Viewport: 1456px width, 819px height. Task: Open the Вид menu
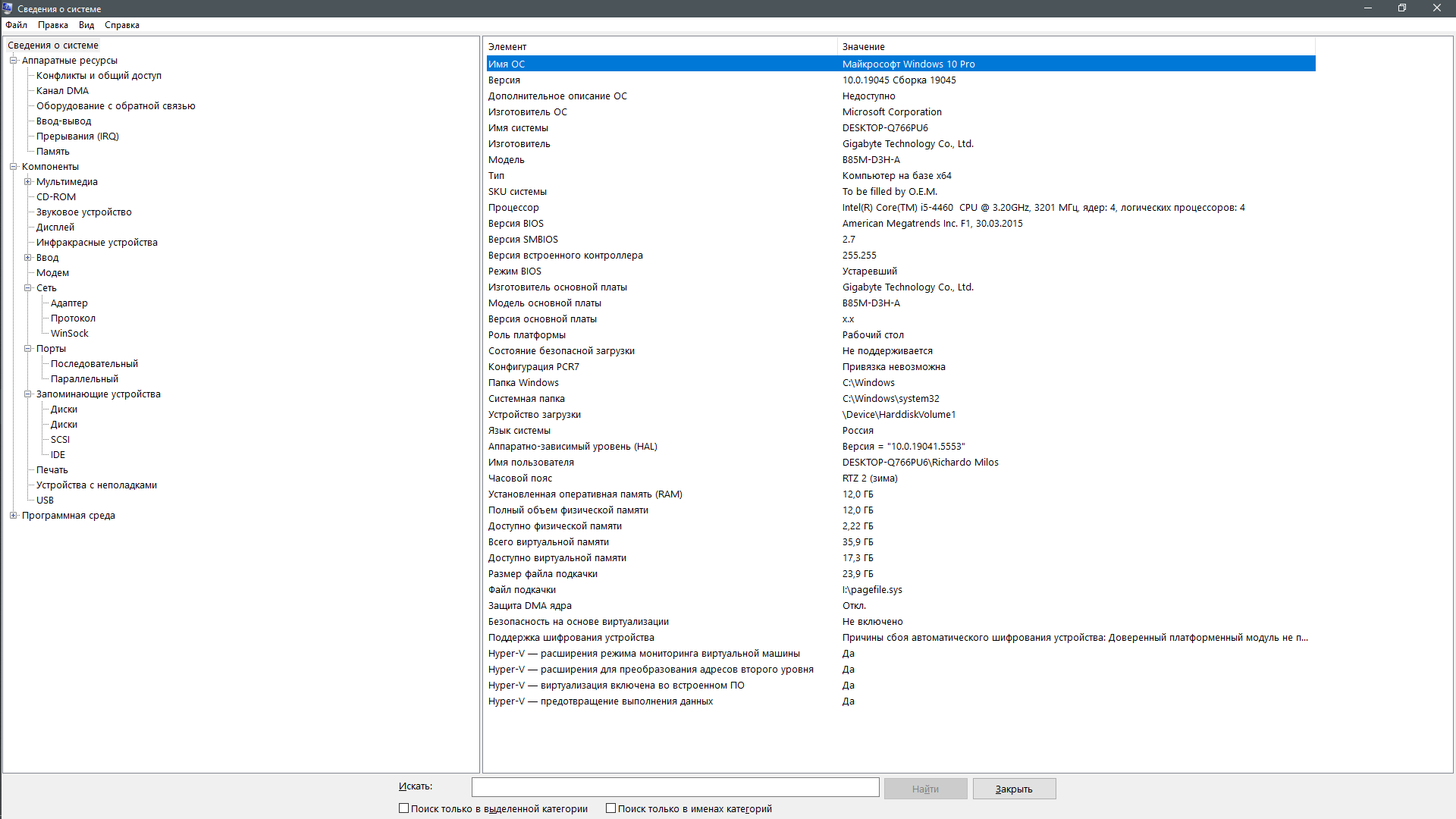[86, 25]
